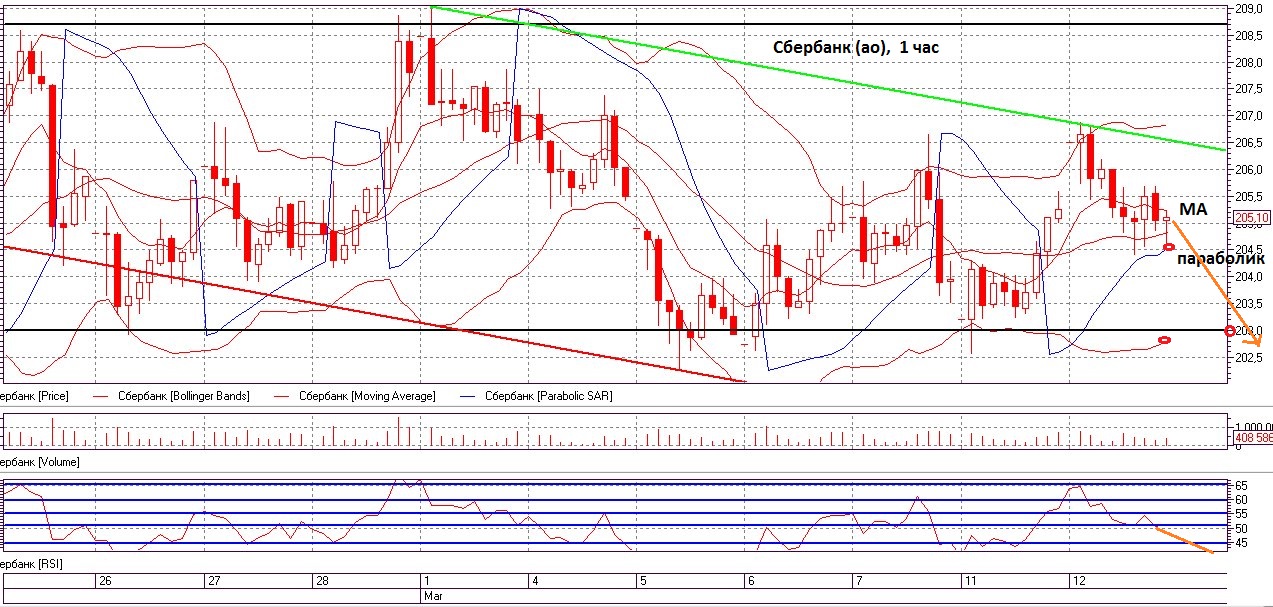Screen dimensions: 1273x607
Task: Click the 202.5 price axis label
Action: coord(1250,358)
